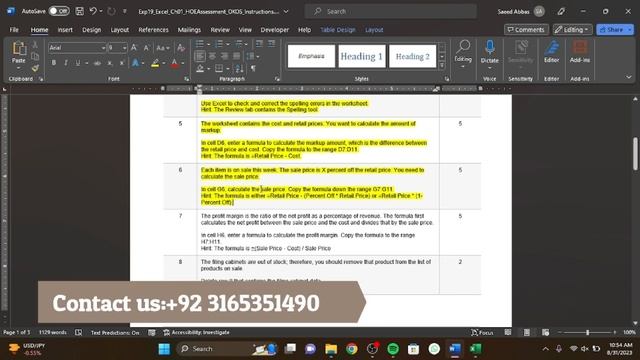Toggle Subscript formatting
This screenshot has width=640, height=360.
[x=110, y=63]
